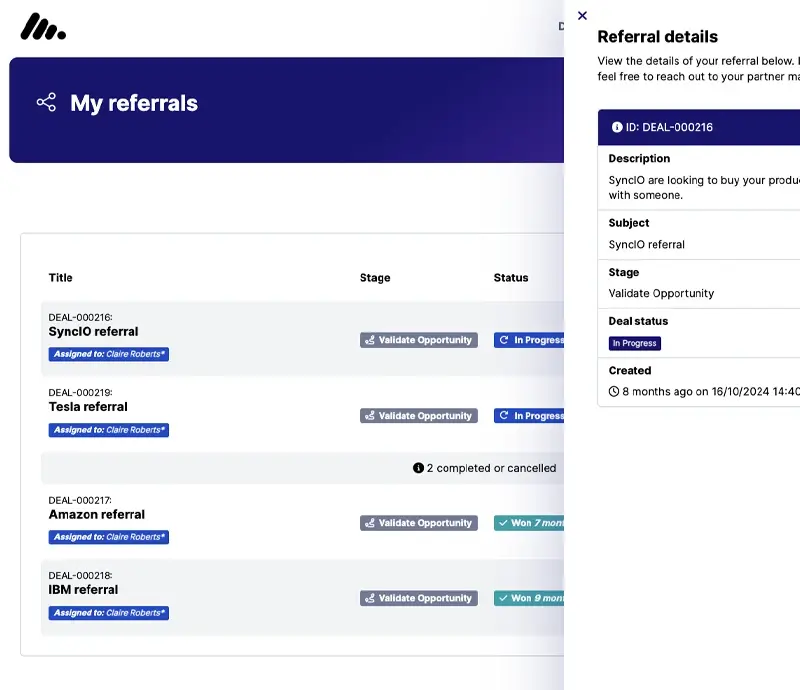Close the Referral details panel

(x=582, y=16)
